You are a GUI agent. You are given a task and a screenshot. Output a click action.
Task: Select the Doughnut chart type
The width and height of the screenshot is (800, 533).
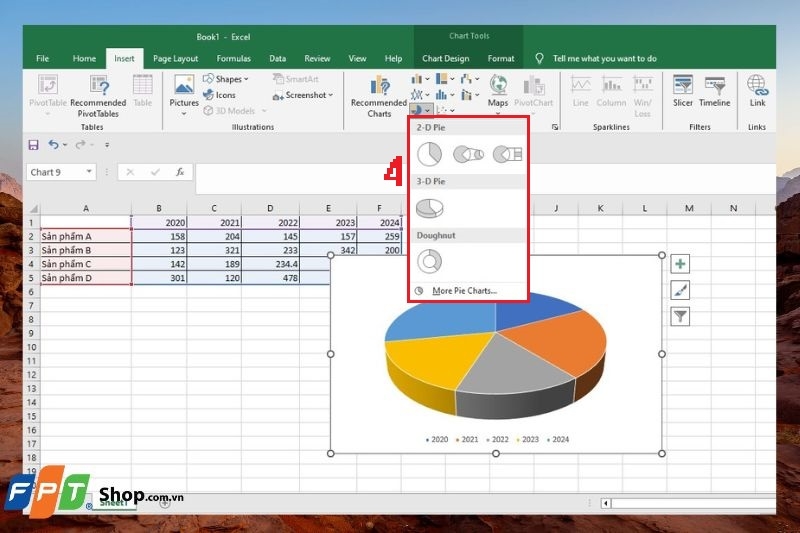(430, 261)
